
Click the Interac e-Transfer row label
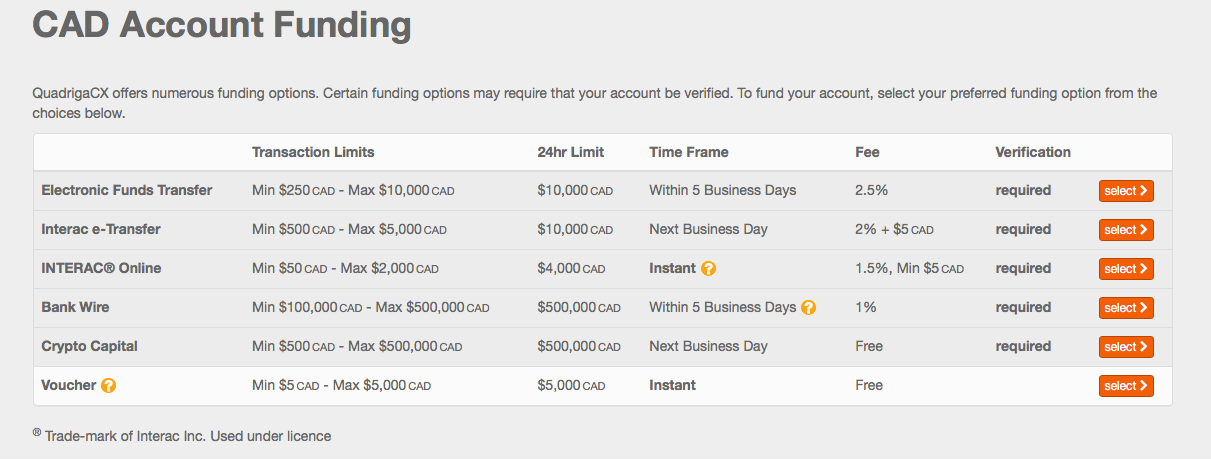point(101,229)
